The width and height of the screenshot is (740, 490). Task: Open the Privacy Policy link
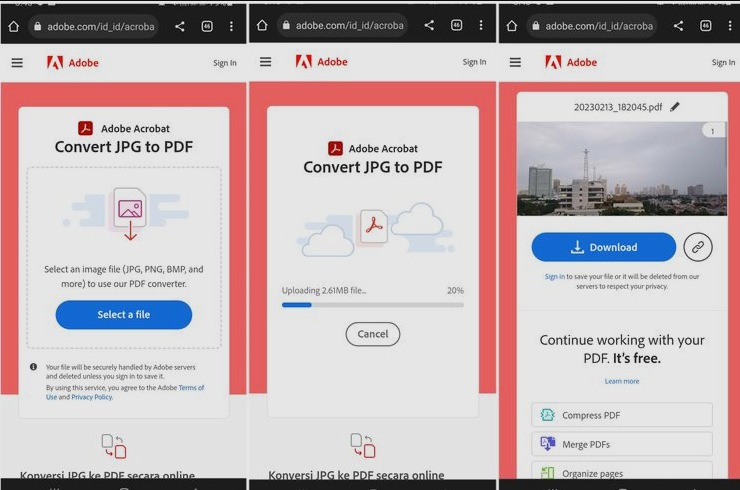coord(92,397)
